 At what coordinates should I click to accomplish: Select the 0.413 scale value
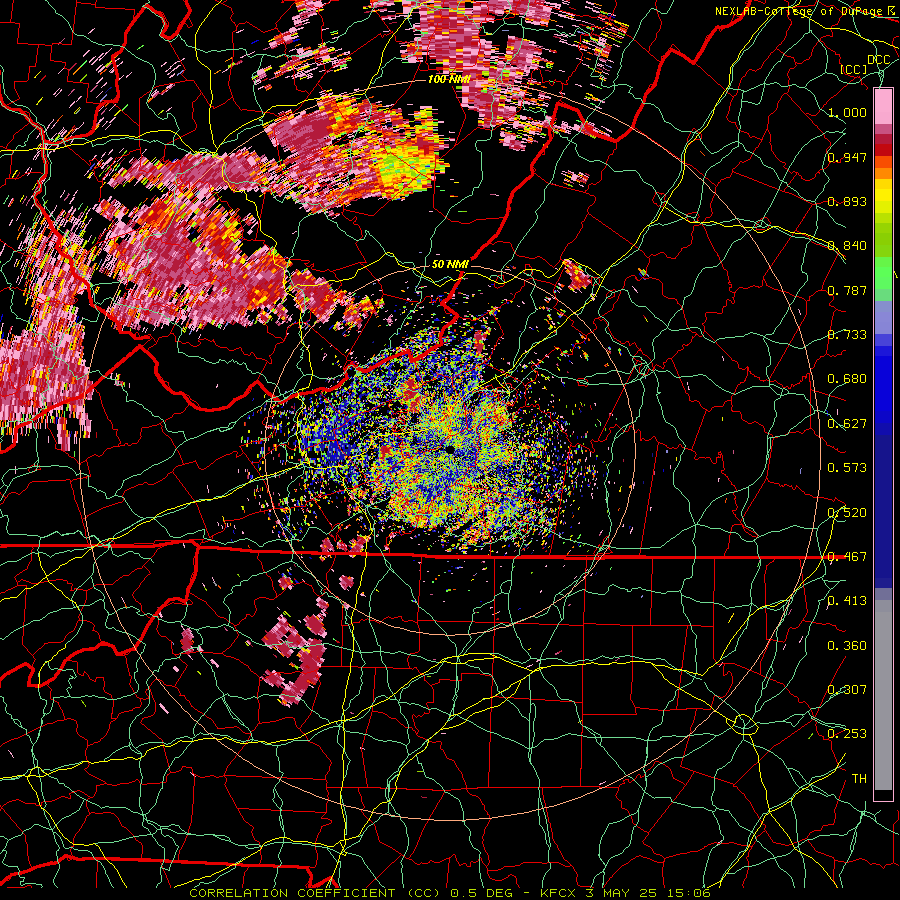[x=847, y=601]
